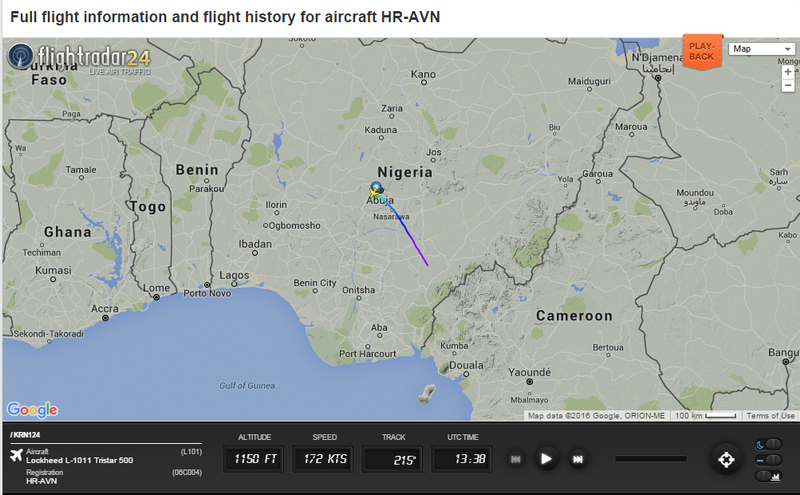Open the Terms of Use link

click(770, 416)
